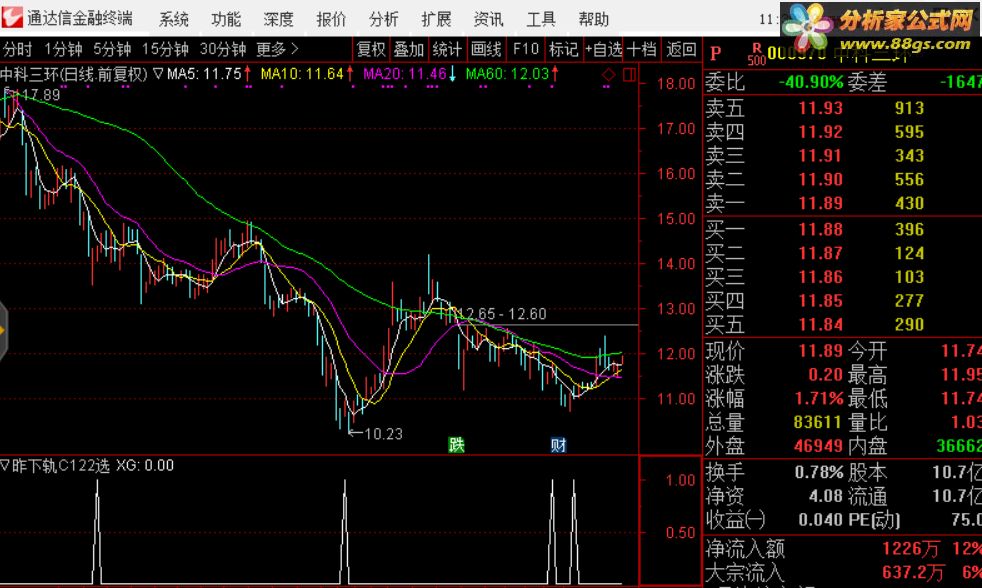Screen dimensions: 982x588
Task: Click the 10.23 low price label
Action: [383, 433]
